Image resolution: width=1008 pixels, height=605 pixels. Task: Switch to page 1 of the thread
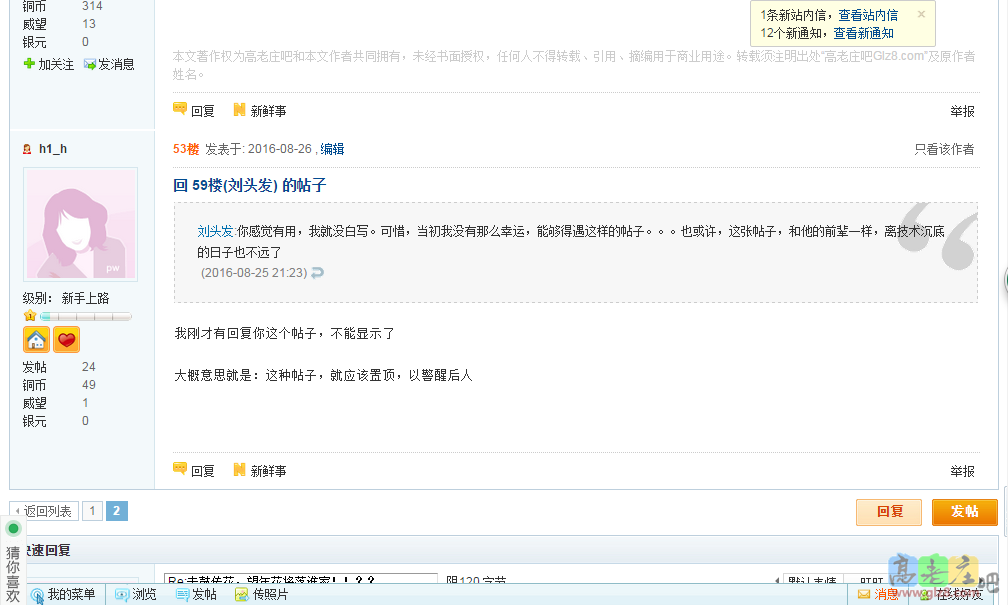click(92, 510)
